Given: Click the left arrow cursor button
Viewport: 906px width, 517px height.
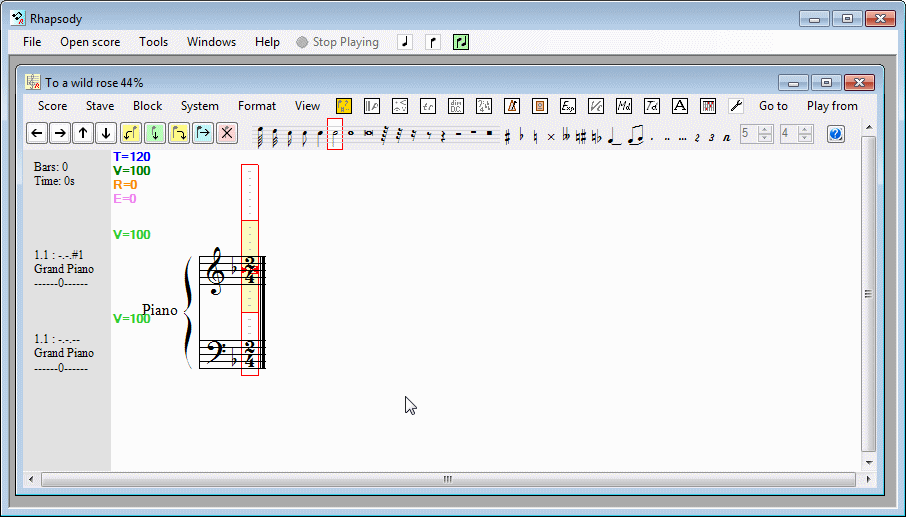Looking at the screenshot, I should (x=37, y=133).
